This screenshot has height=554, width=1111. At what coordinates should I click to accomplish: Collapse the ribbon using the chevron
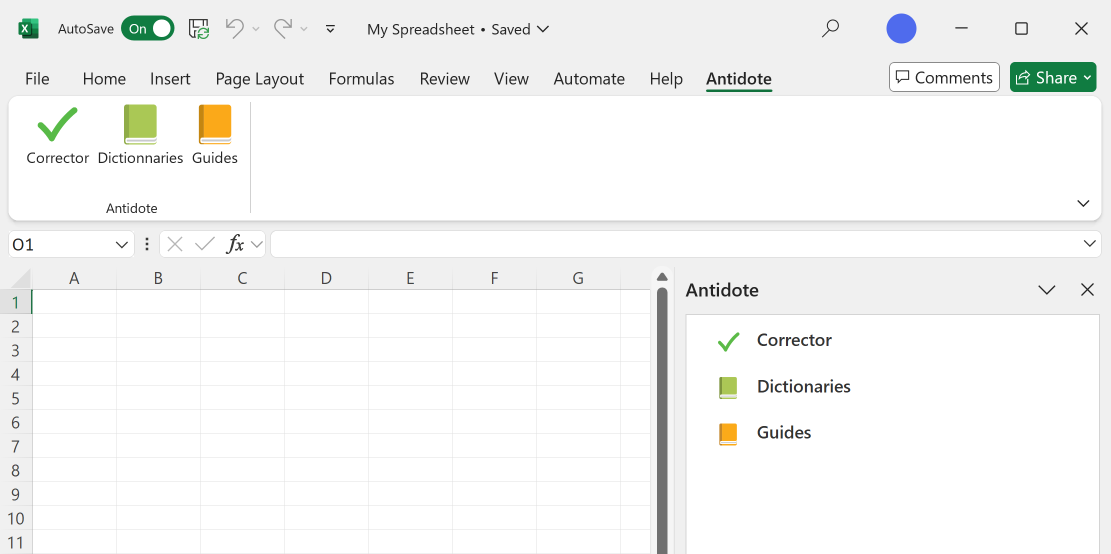point(1083,203)
